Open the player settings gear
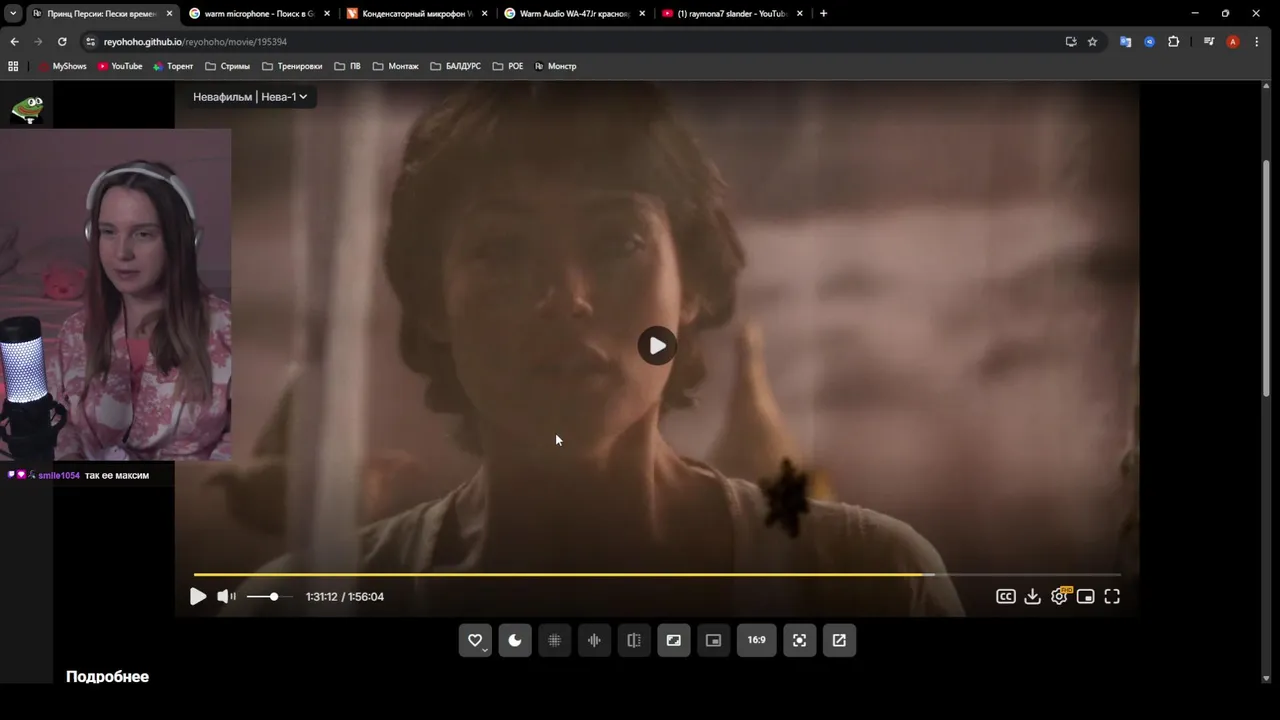 [1059, 597]
